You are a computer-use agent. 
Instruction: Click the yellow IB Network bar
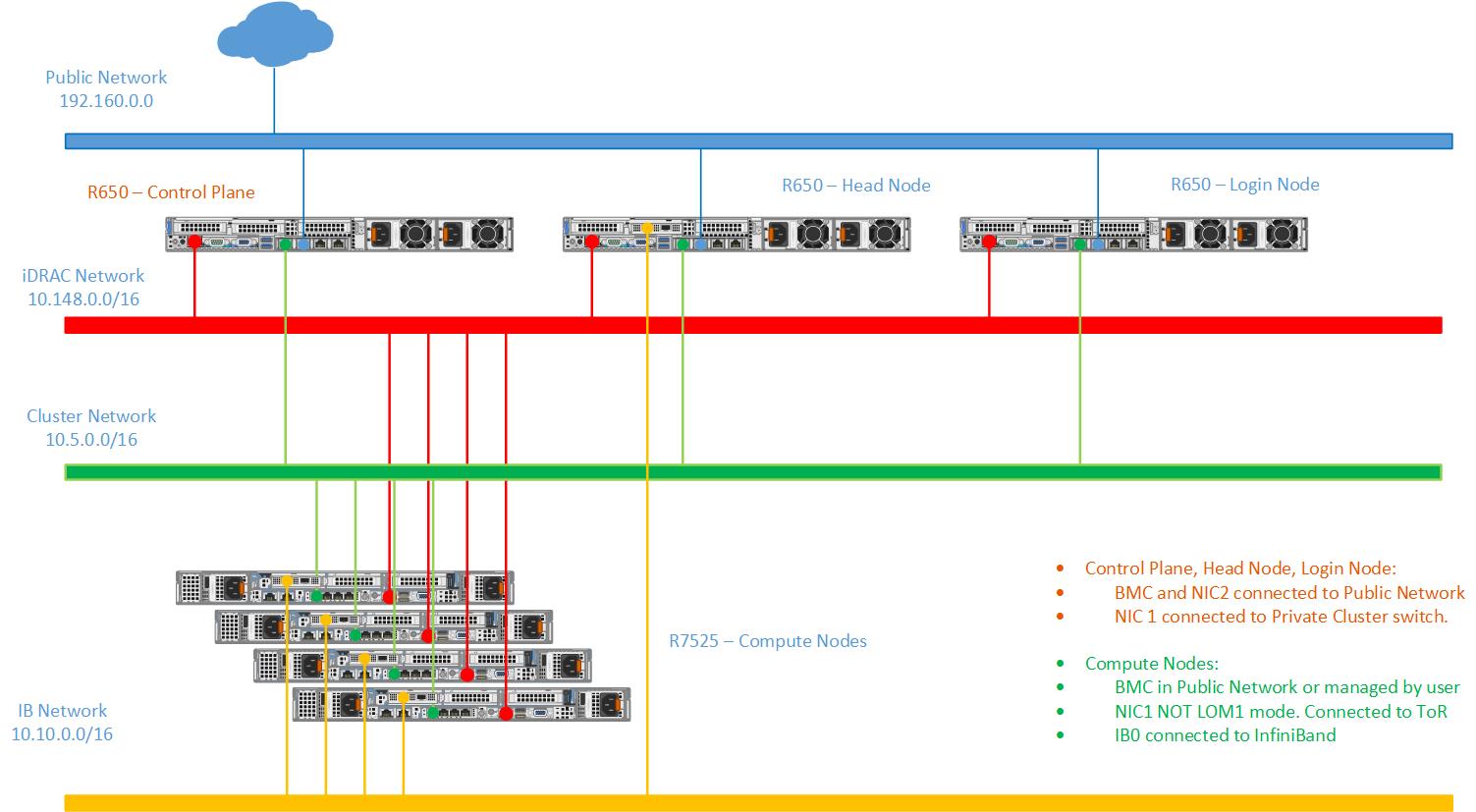click(x=758, y=803)
